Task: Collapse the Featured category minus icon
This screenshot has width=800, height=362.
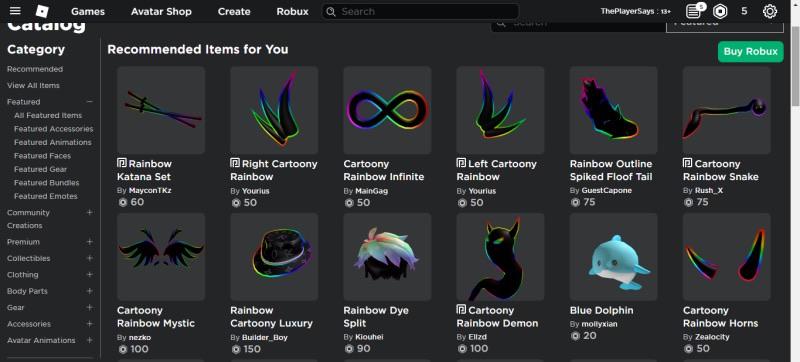Action: tap(90, 102)
